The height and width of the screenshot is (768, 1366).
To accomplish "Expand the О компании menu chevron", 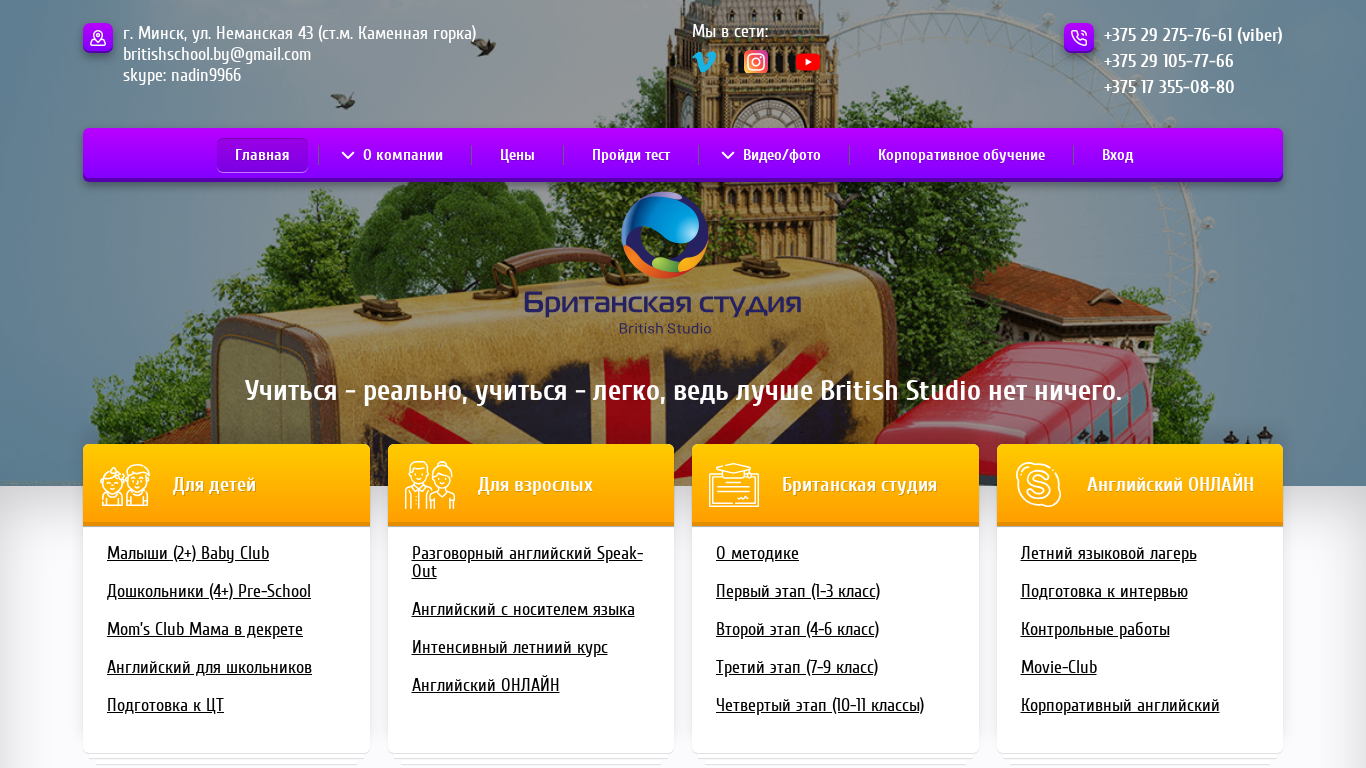I will pyautogui.click(x=348, y=155).
